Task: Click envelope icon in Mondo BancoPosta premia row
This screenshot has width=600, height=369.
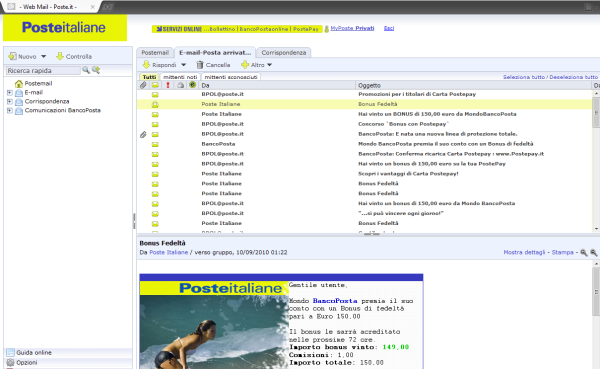Action: click(x=155, y=144)
